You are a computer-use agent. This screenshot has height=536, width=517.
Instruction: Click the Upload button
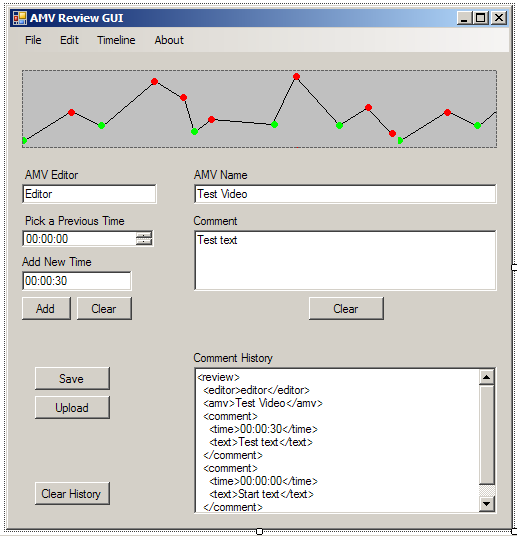[x=72, y=407]
